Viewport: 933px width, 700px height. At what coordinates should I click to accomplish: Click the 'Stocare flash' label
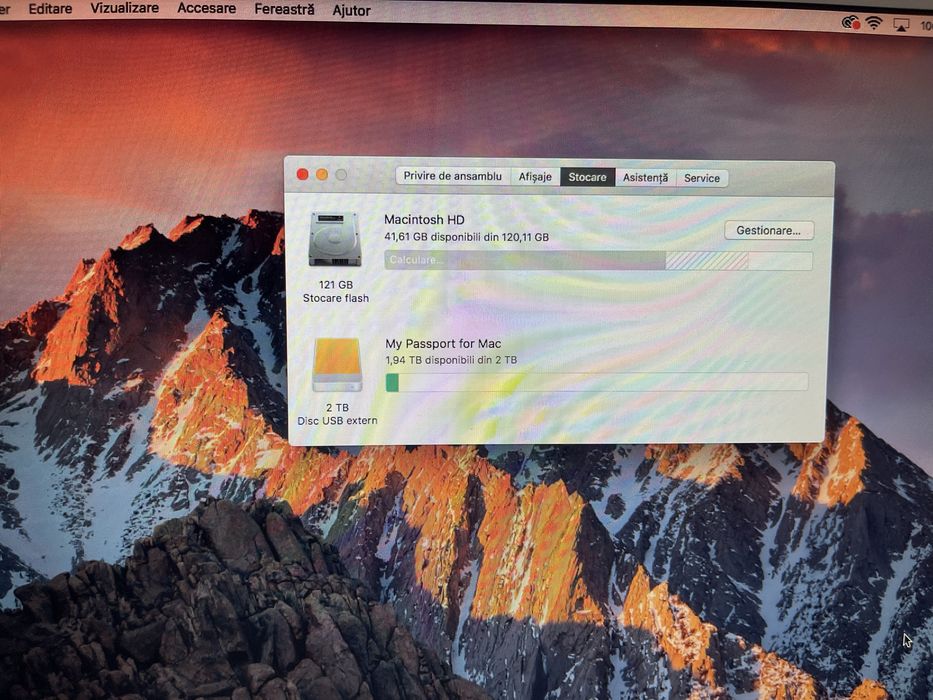pyautogui.click(x=336, y=298)
